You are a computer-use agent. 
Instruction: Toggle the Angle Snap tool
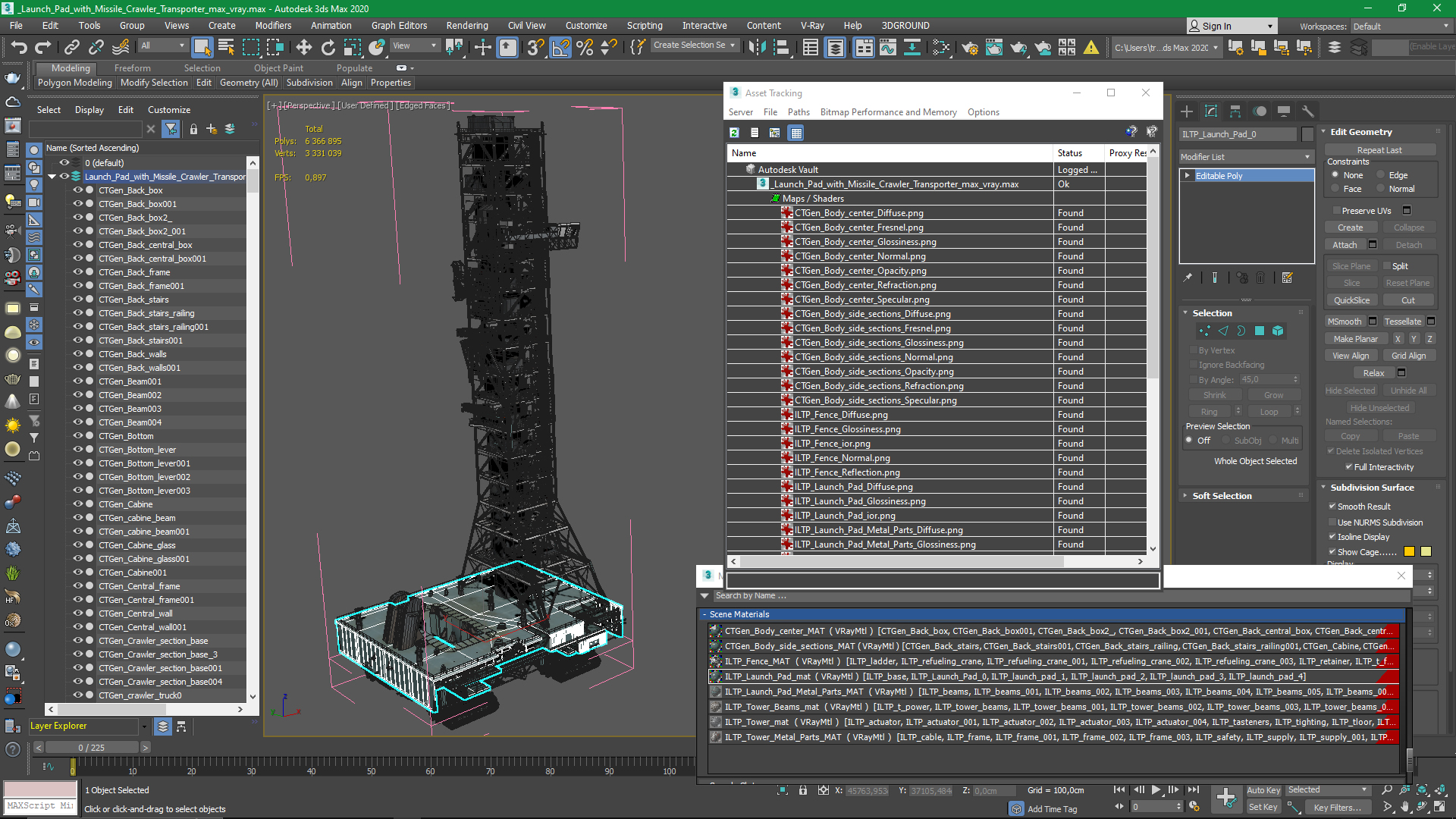coord(560,47)
